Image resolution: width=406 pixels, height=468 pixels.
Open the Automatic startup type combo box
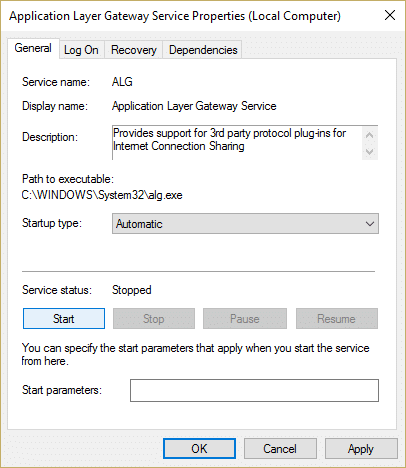[x=245, y=224]
